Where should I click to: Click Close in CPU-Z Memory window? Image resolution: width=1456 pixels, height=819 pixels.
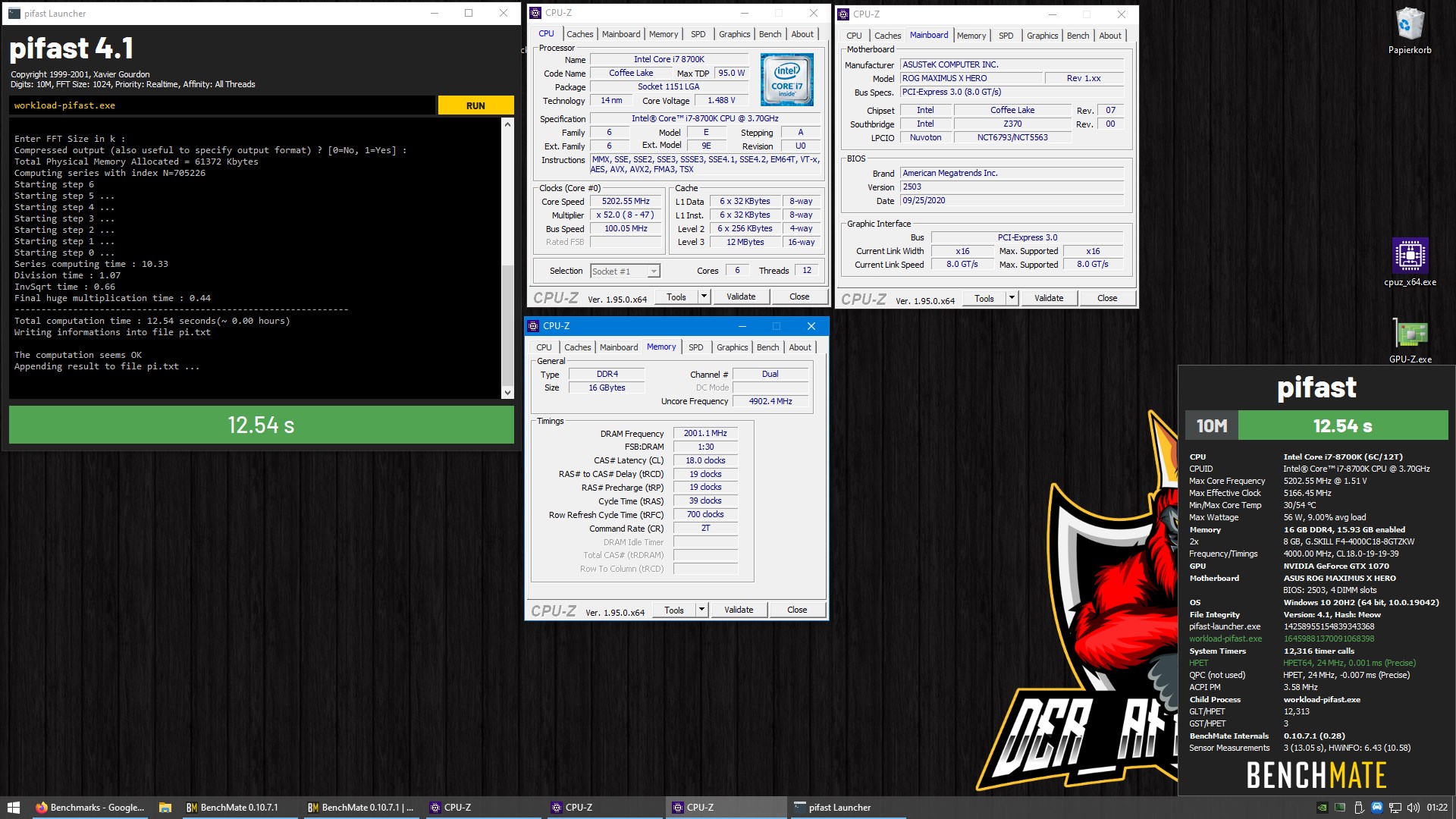(x=797, y=610)
